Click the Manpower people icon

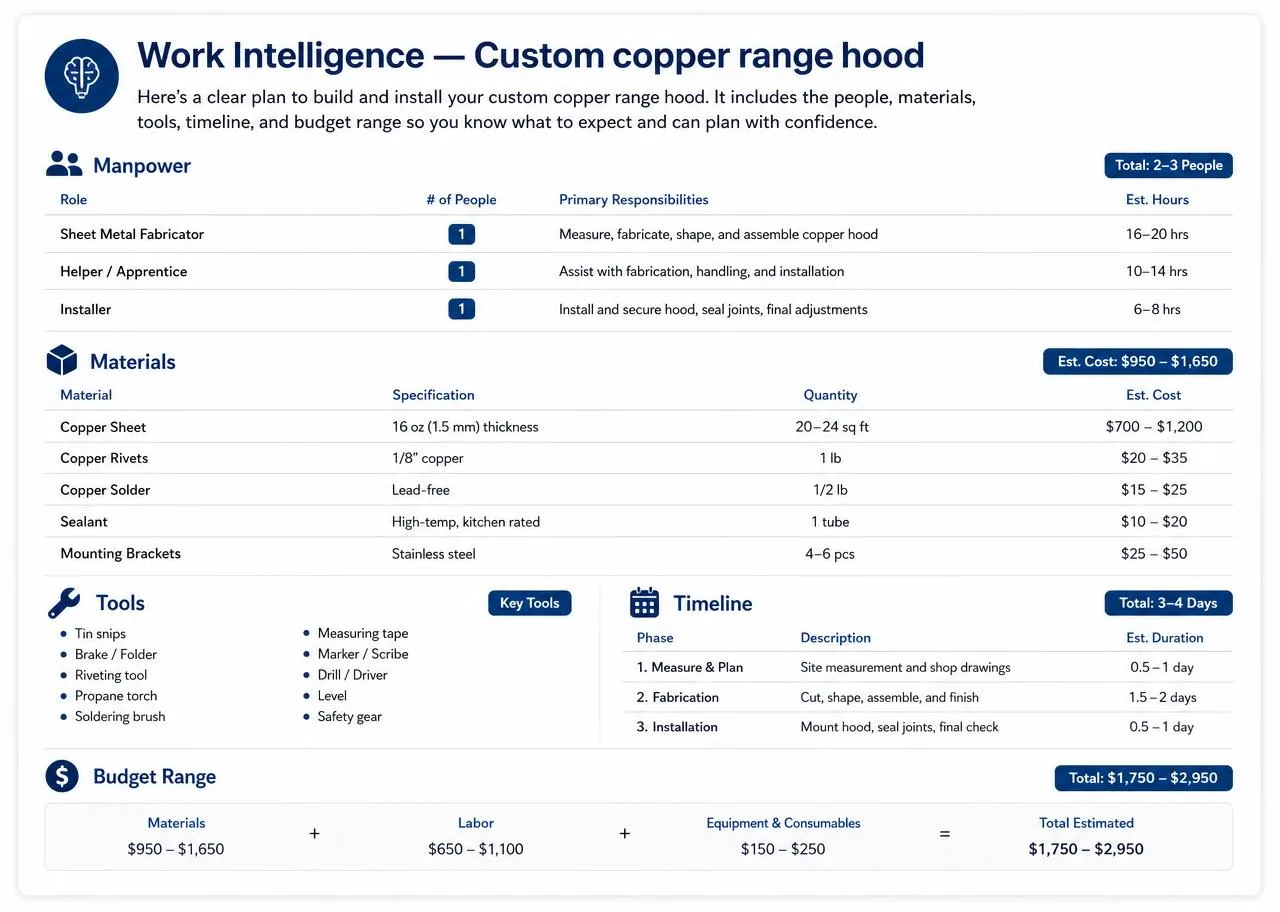pyautogui.click(x=64, y=165)
